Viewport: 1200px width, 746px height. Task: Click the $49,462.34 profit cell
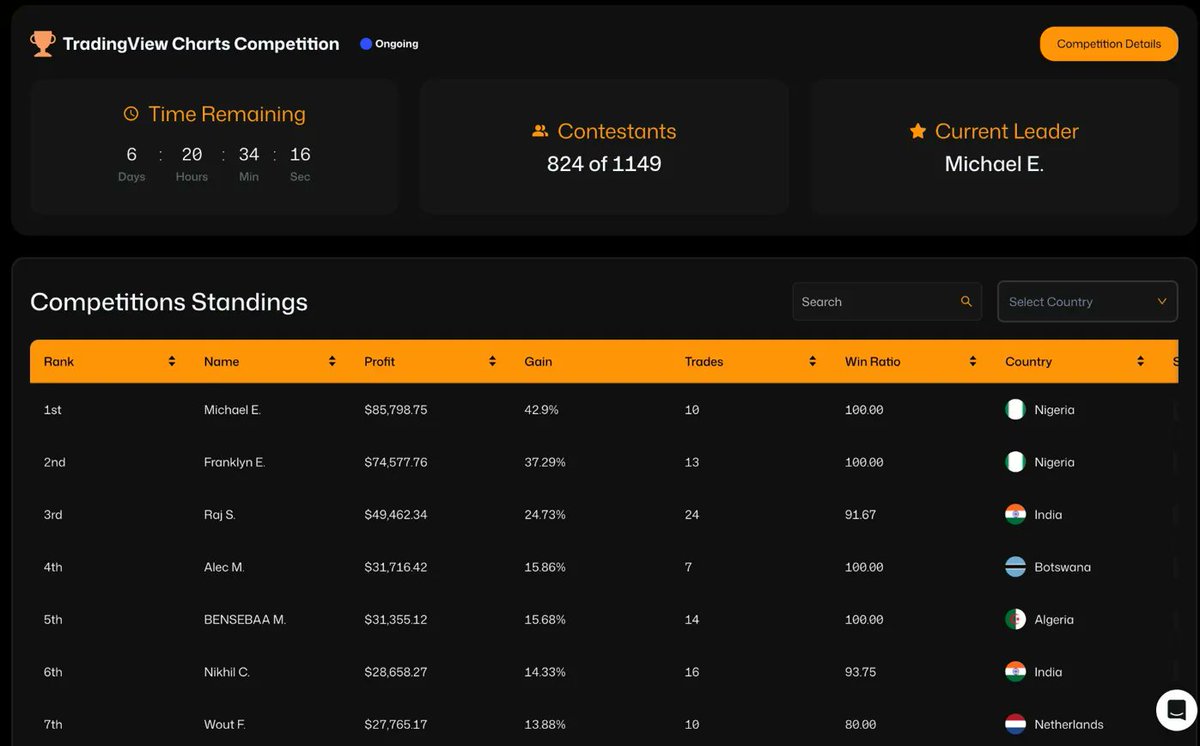pos(396,515)
